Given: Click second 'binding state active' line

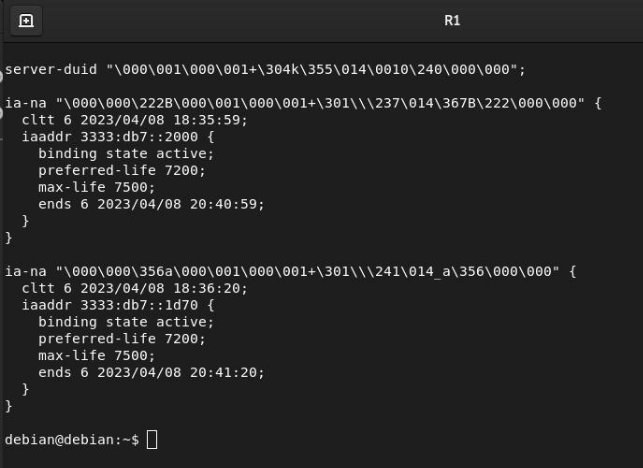Looking at the screenshot, I should click(126, 322).
